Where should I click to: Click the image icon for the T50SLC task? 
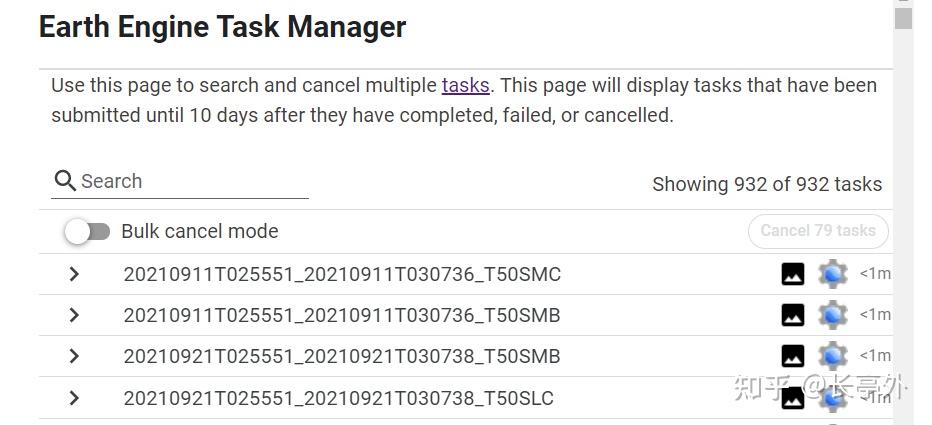pyautogui.click(x=792, y=398)
